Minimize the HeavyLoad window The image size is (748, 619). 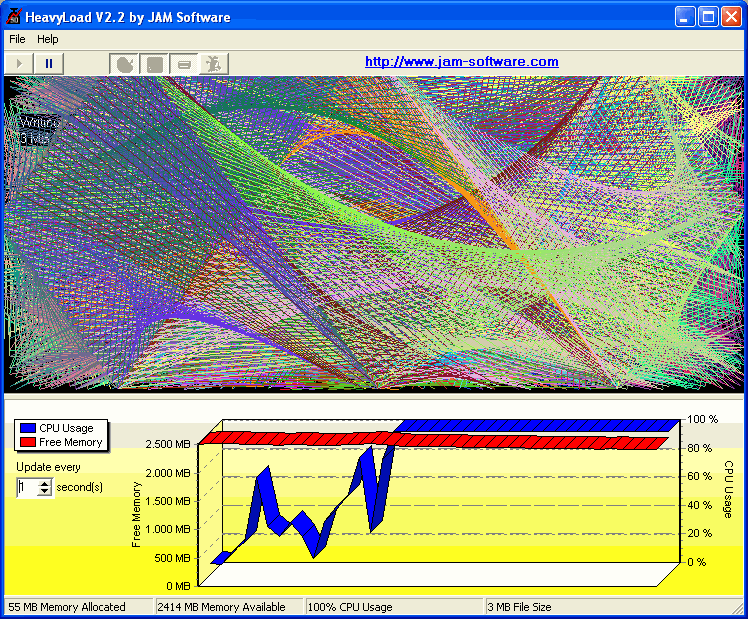tap(684, 16)
